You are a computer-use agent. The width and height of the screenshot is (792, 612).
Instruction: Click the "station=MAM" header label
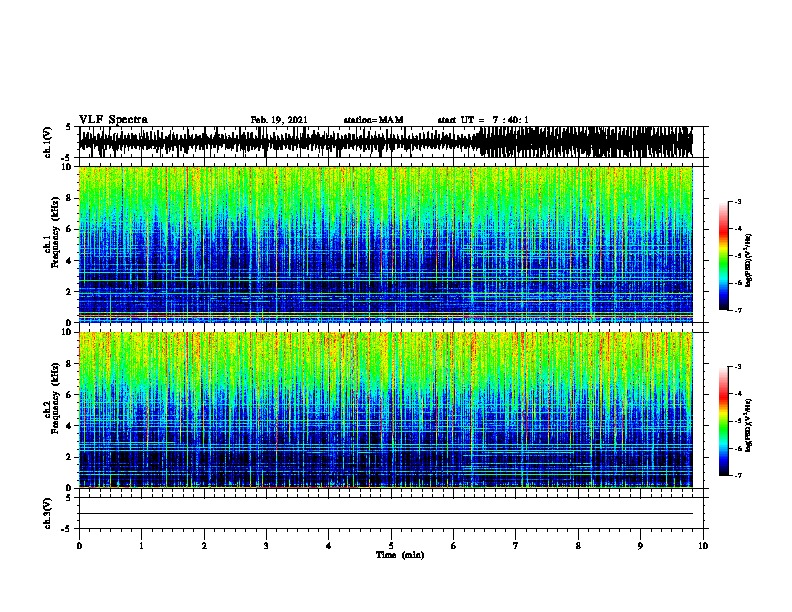[373, 120]
